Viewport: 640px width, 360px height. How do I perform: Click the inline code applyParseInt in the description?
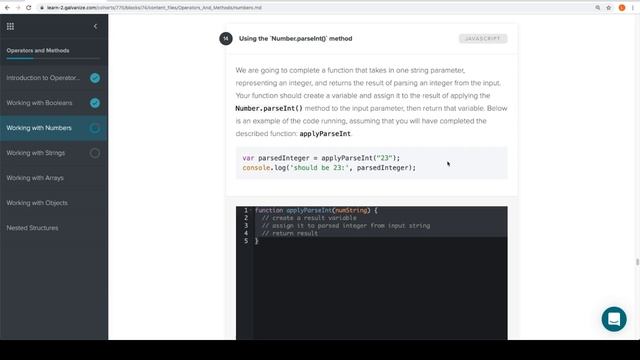coord(325,133)
